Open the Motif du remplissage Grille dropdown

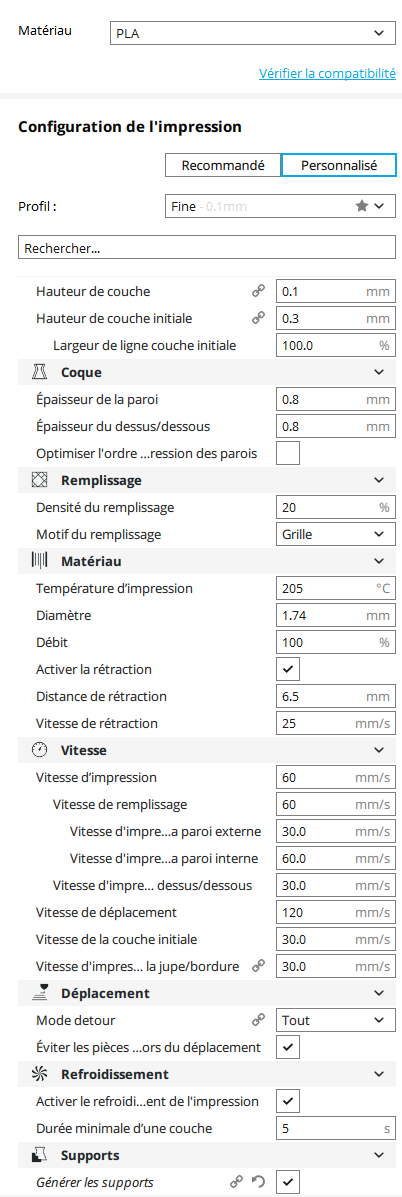(x=336, y=534)
